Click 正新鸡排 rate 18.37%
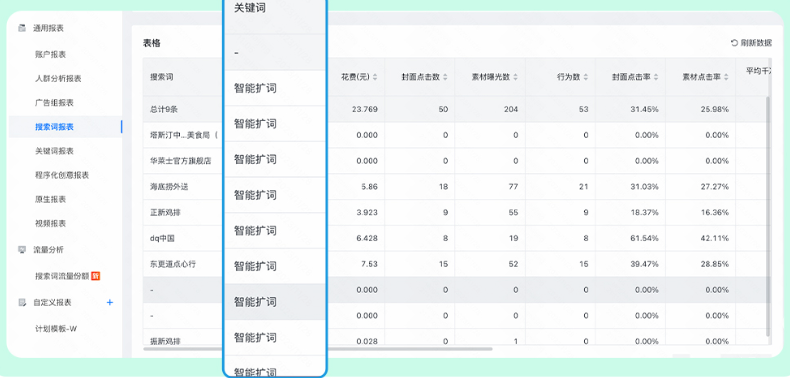 [x=646, y=213]
